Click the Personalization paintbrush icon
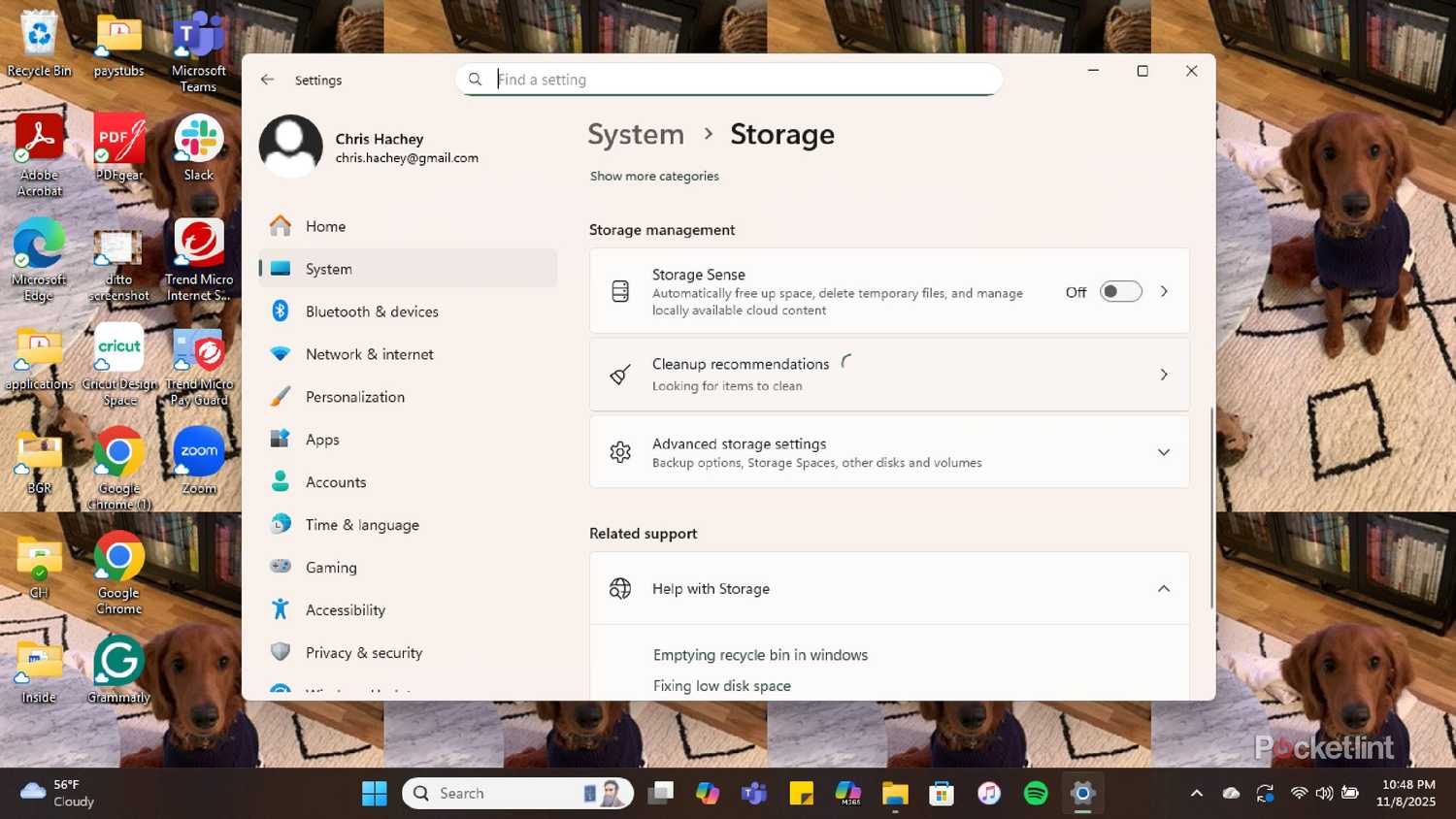Screen dimensions: 1456x819 click(281, 397)
